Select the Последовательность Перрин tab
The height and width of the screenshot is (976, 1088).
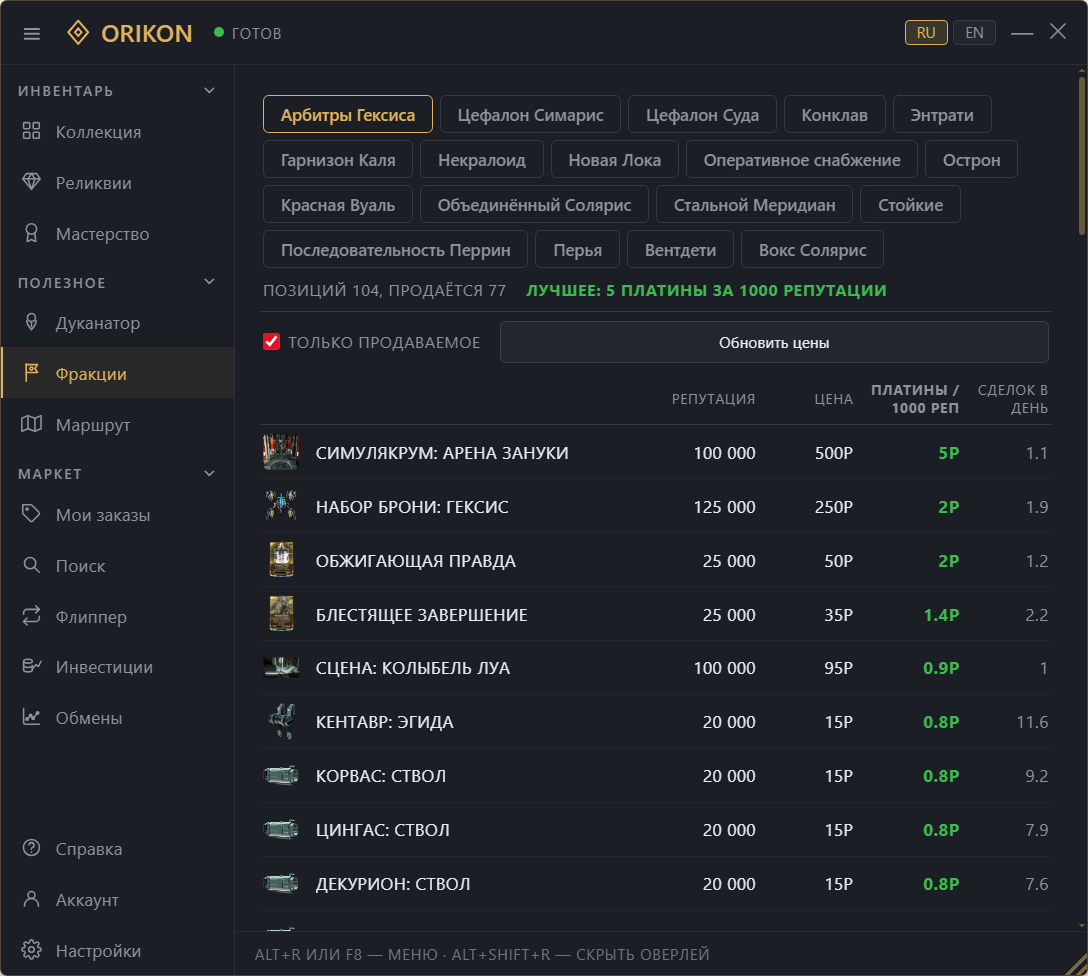396,249
